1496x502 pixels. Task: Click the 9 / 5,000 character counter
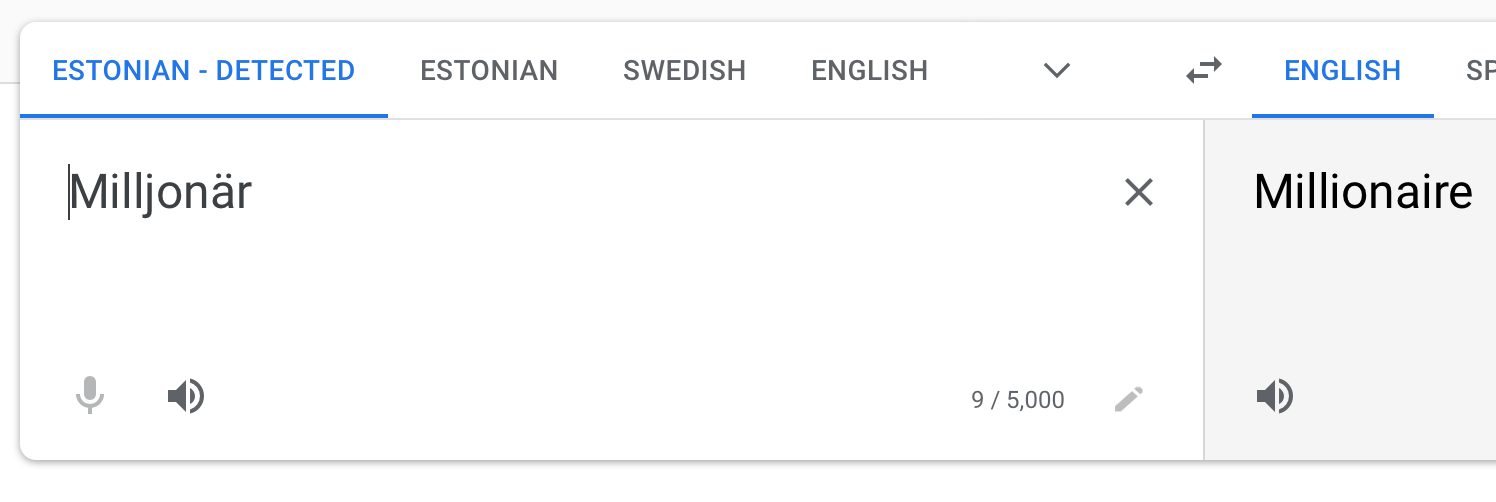pyautogui.click(x=1017, y=401)
